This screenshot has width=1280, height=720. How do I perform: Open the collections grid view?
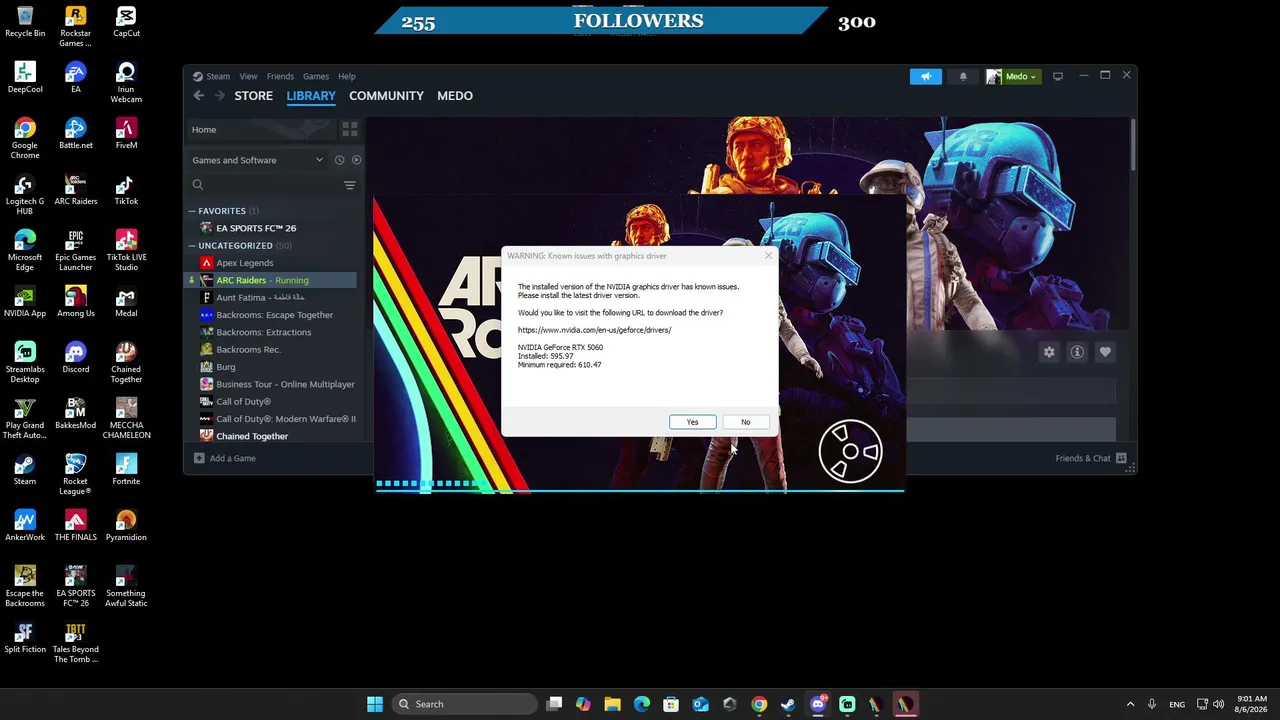(350, 129)
